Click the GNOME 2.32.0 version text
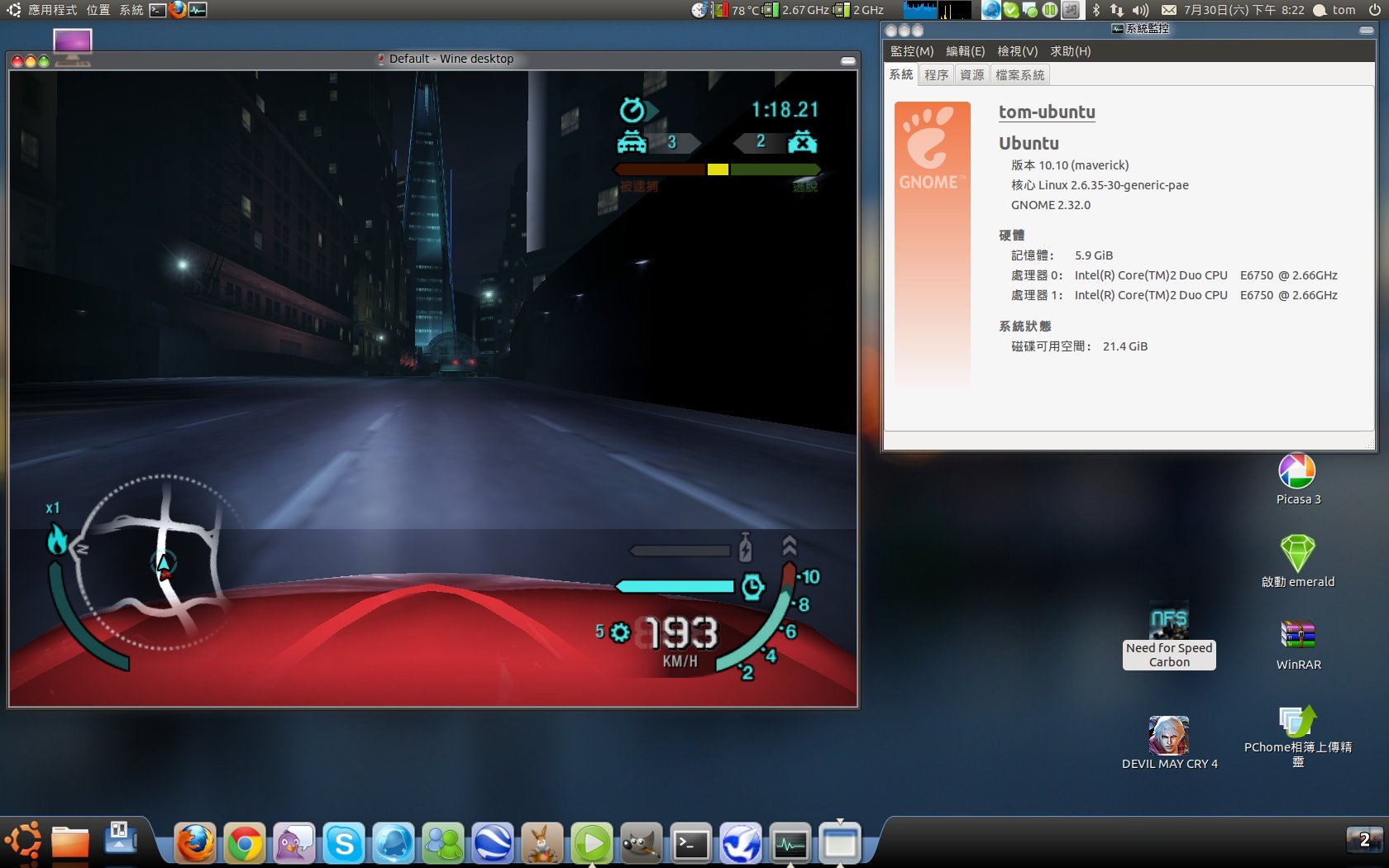The image size is (1389, 868). 1051,205
